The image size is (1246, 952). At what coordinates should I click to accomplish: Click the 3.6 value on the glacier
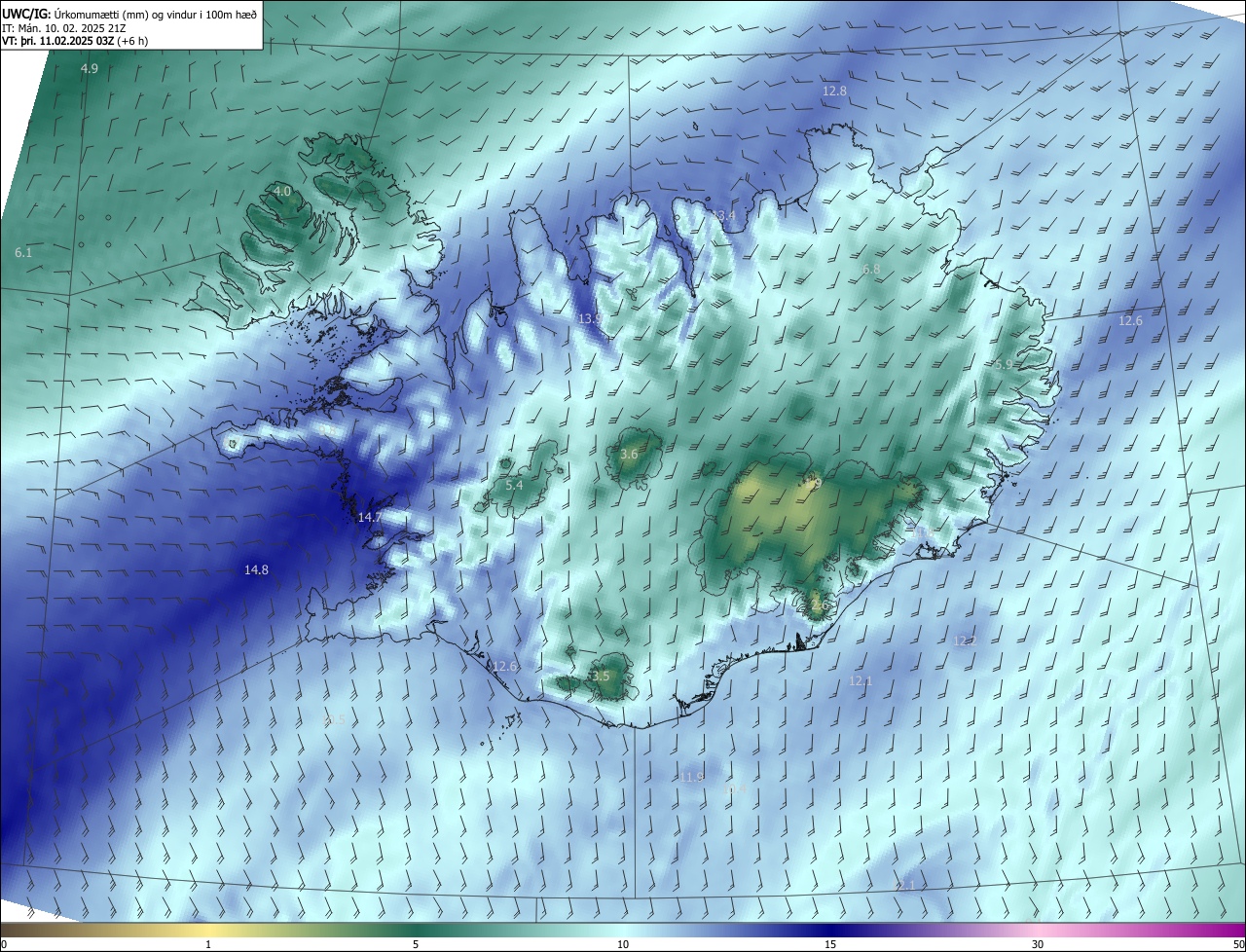(x=629, y=454)
